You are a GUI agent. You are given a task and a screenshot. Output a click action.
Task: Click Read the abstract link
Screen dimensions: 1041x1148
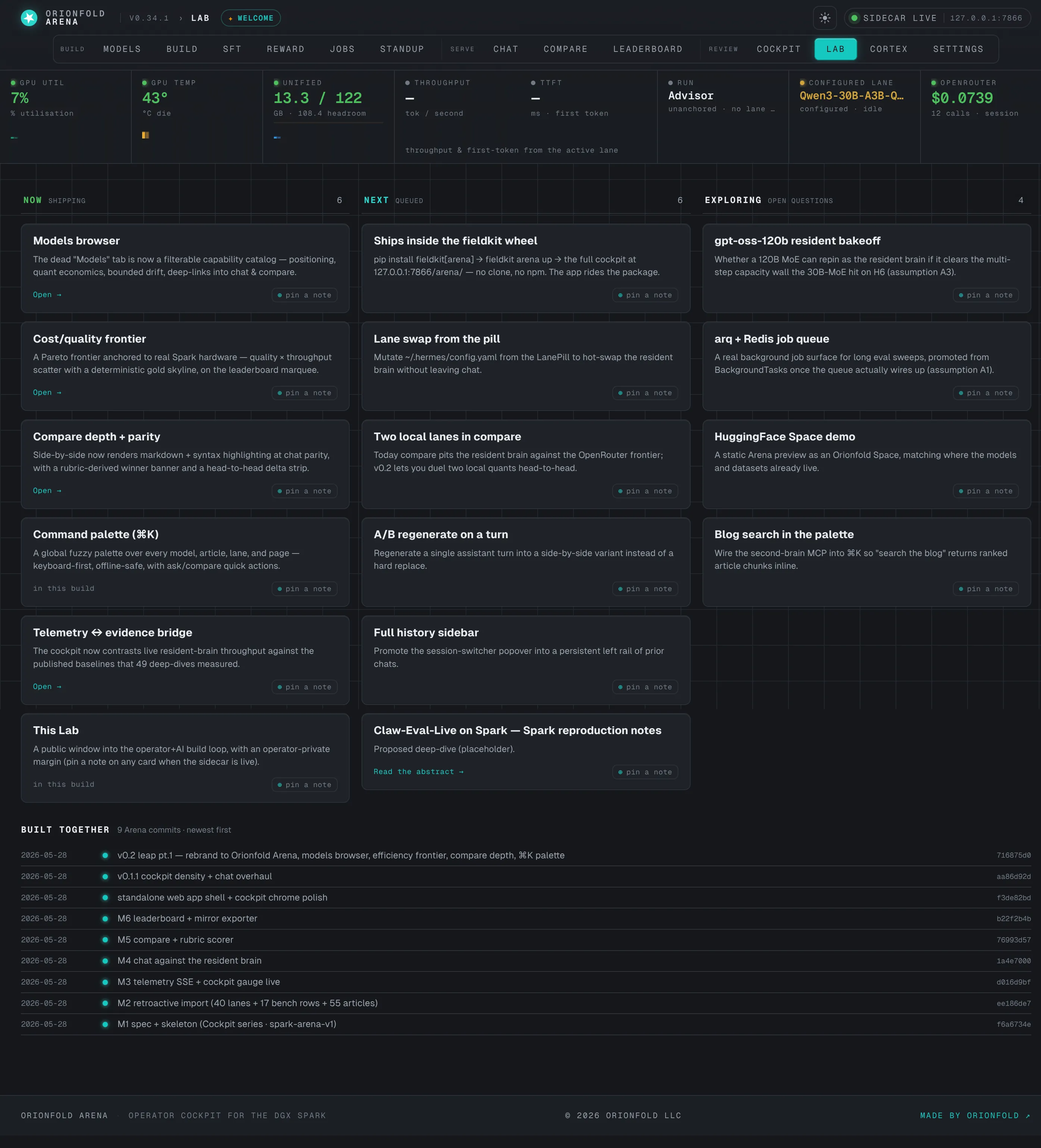[418, 771]
